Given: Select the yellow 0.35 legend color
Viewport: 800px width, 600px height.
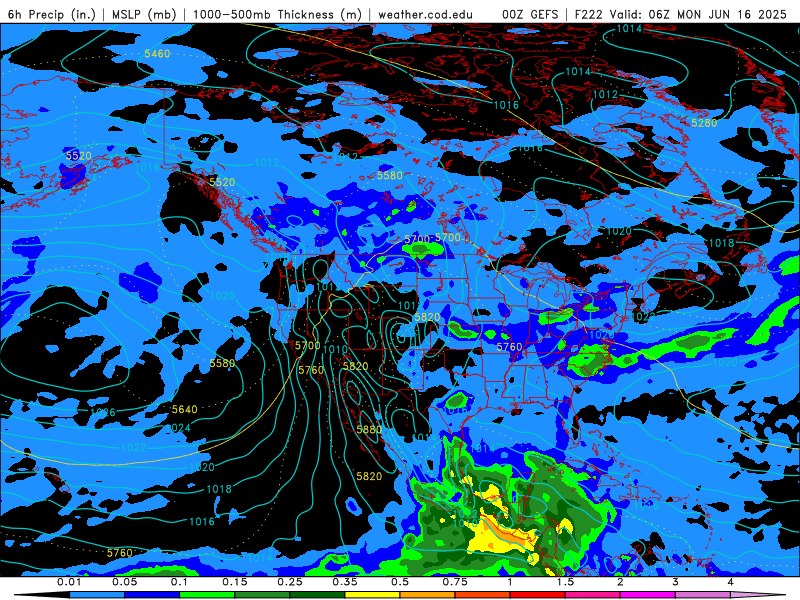Looking at the screenshot, I should click(x=372, y=595).
